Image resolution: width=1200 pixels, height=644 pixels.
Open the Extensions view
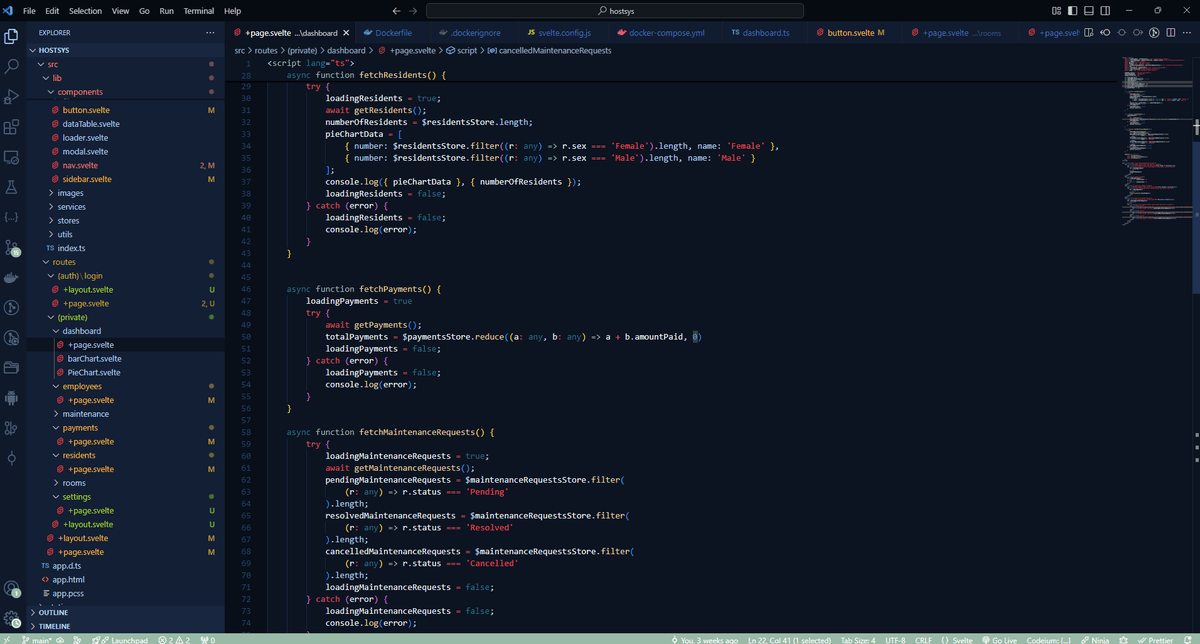pos(12,127)
